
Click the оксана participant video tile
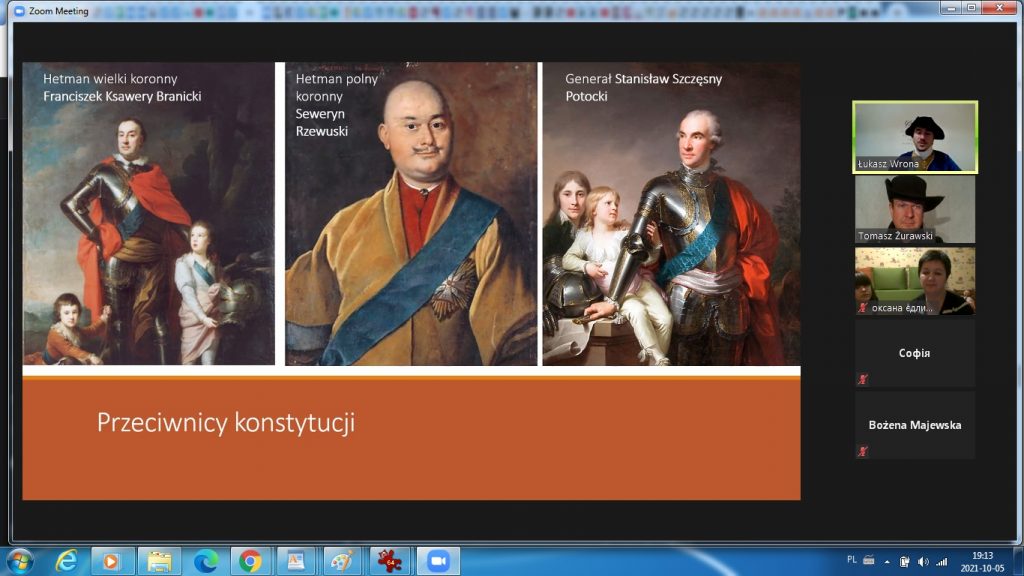[x=914, y=281]
